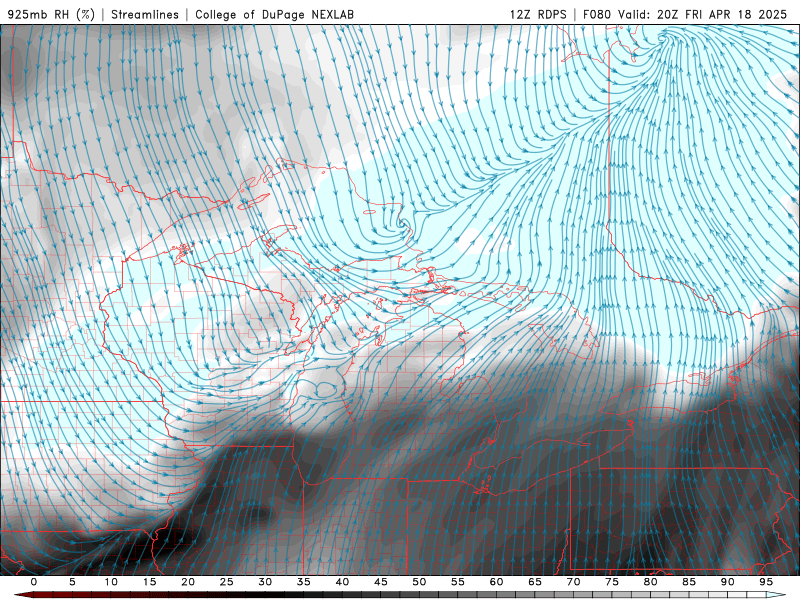Image resolution: width=800 pixels, height=600 pixels.
Task: Click the scale number "80"
Action: point(650,582)
